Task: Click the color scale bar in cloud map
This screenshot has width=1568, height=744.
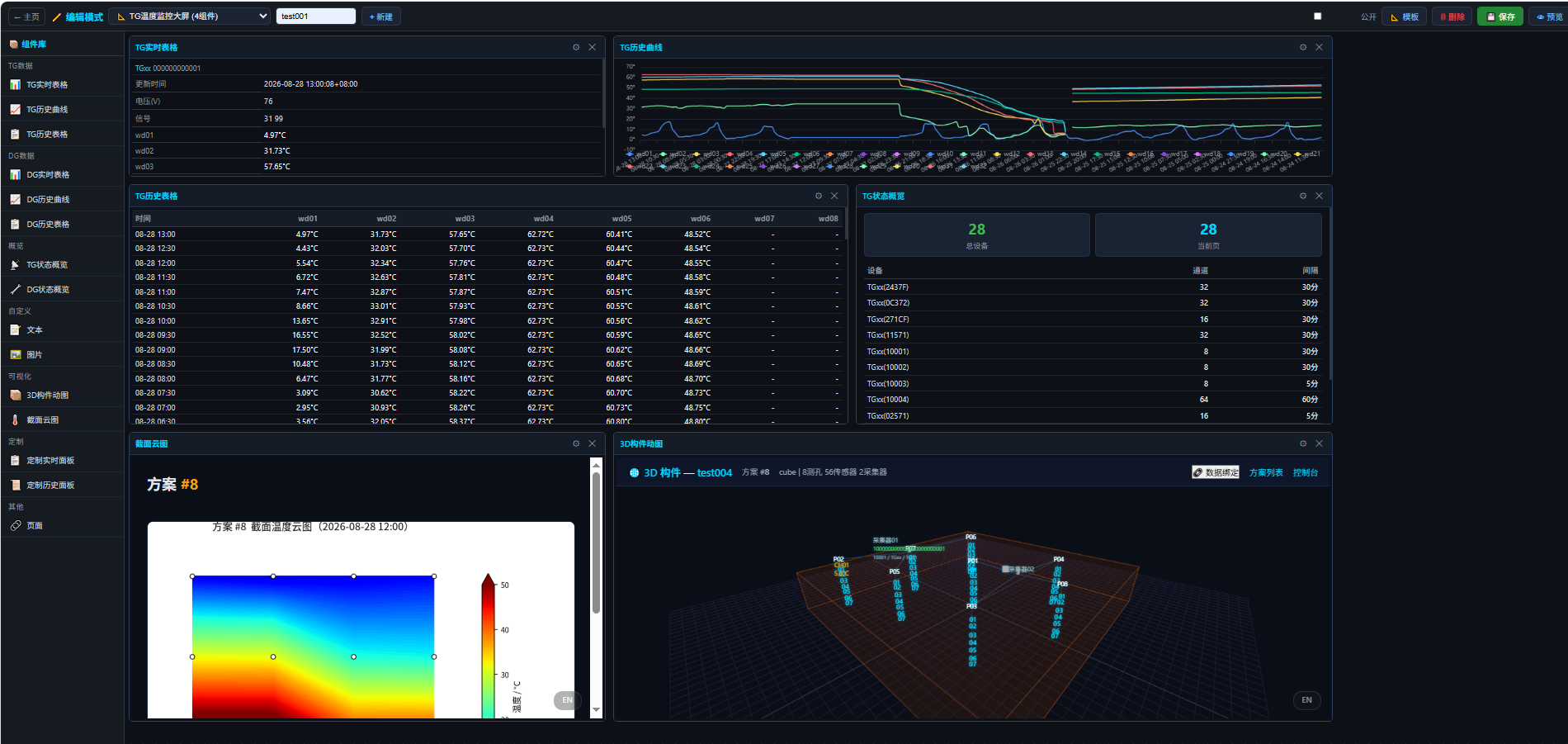Action: point(488,648)
